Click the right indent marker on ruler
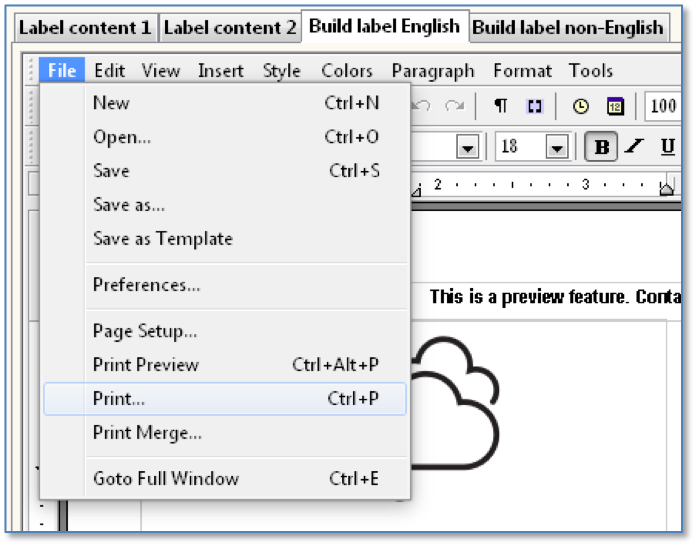 click(666, 188)
